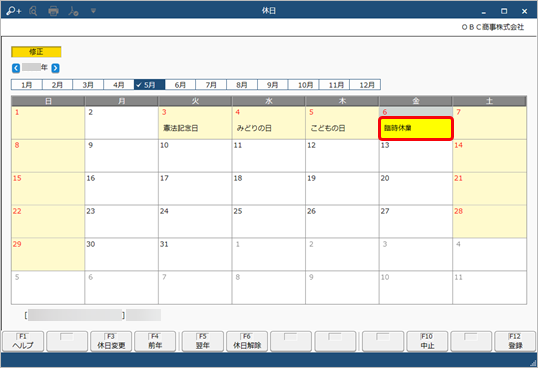Image resolution: width=538 pixels, height=368 pixels.
Task: Switch to the 8月 tab
Action: point(242,85)
